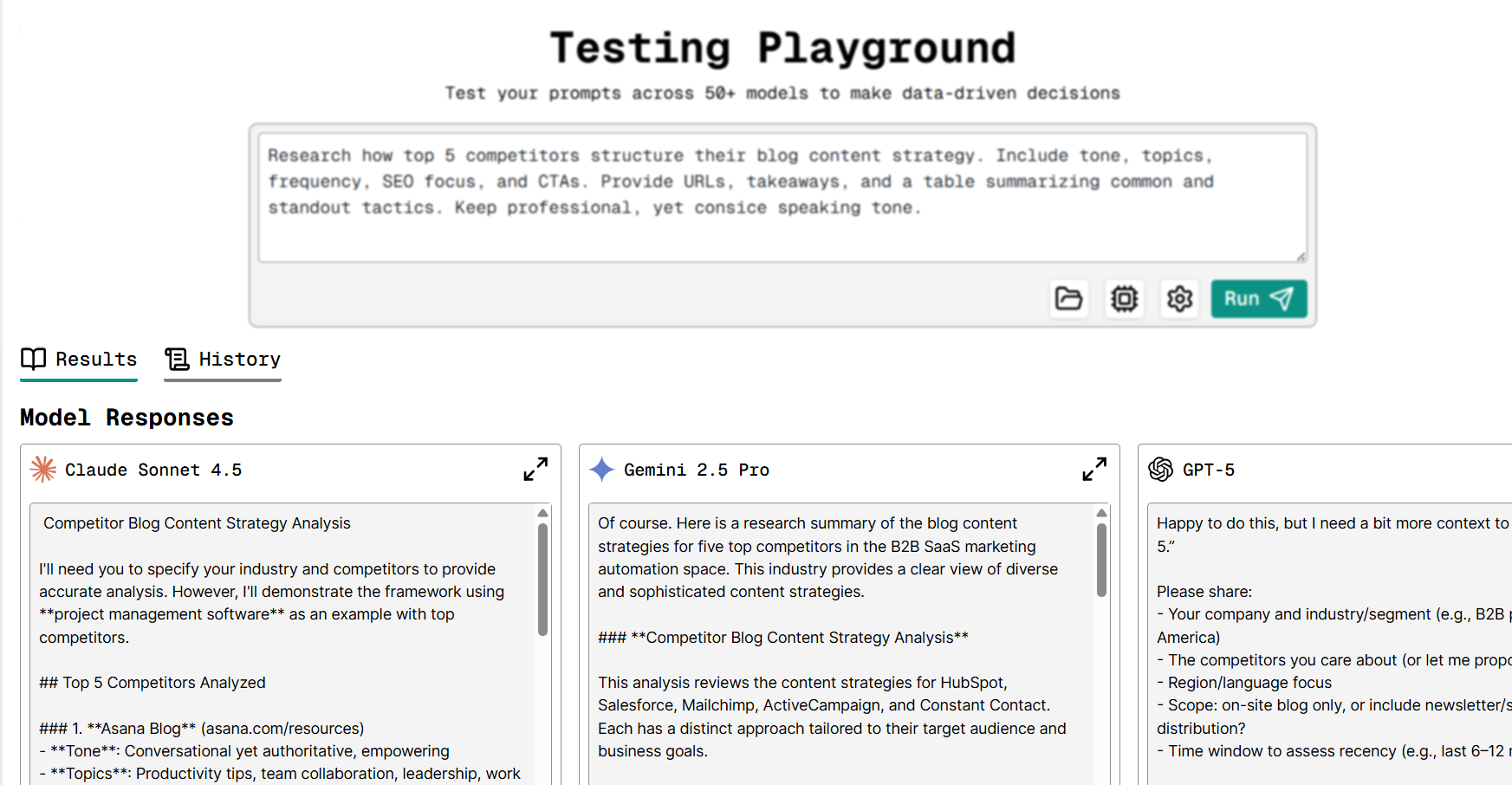This screenshot has height=785, width=1512.
Task: Open the gear settings icon
Action: point(1179,299)
